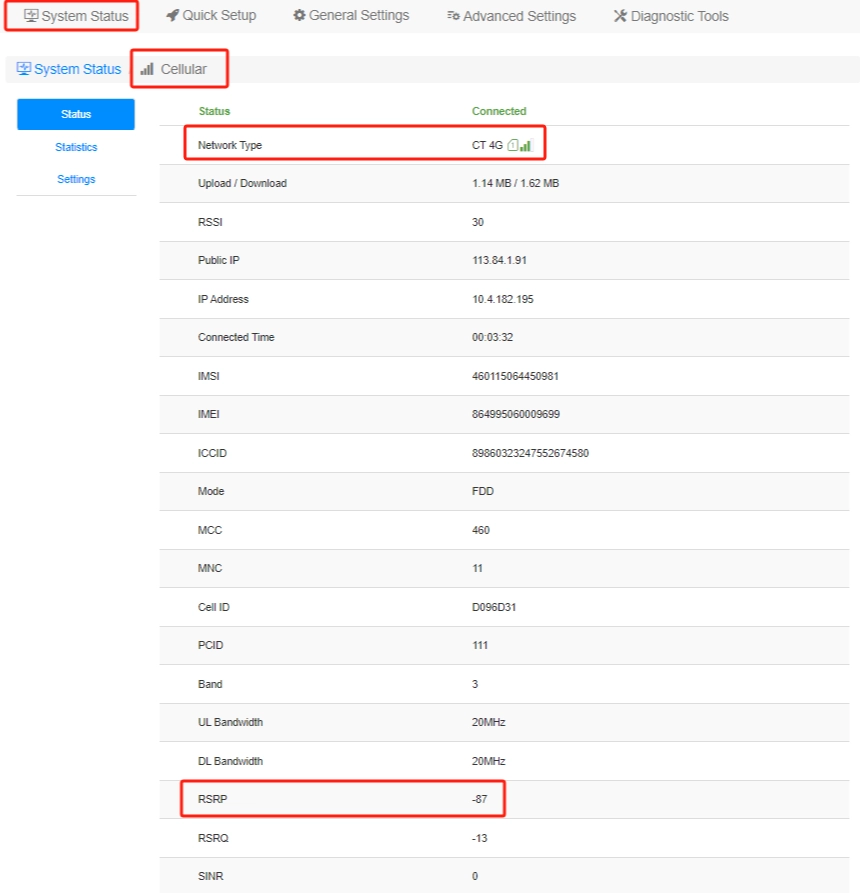860x893 pixels.
Task: Click the green Connected status text
Action: [499, 111]
